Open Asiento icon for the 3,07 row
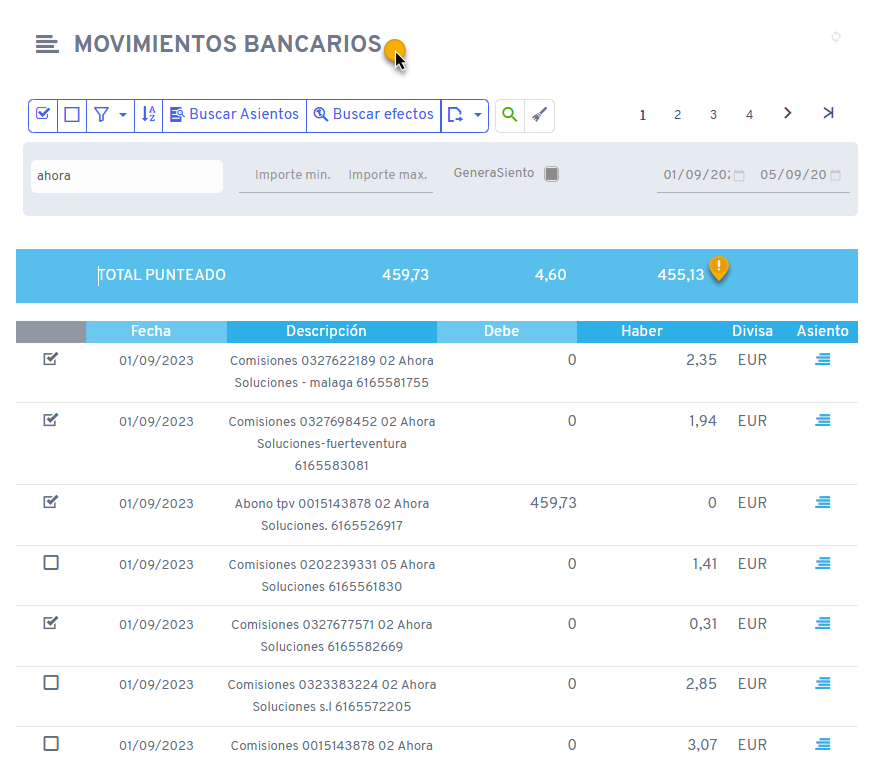Screen dimensions: 895x759 pyautogui.click(x=823, y=745)
